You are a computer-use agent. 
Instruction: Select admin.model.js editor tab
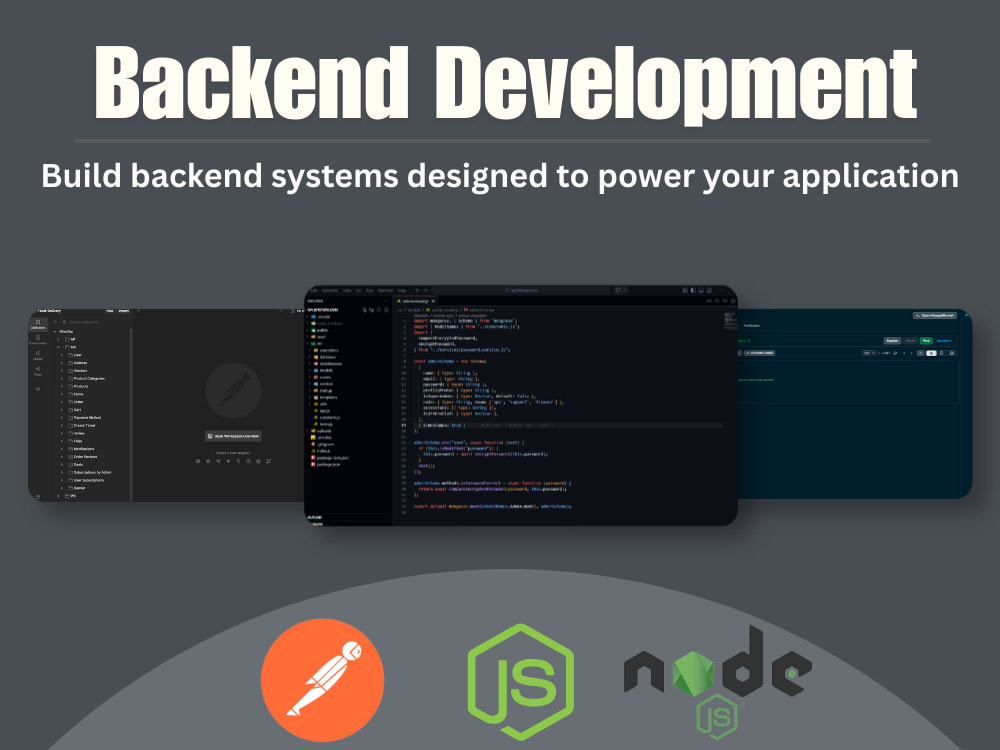click(416, 301)
